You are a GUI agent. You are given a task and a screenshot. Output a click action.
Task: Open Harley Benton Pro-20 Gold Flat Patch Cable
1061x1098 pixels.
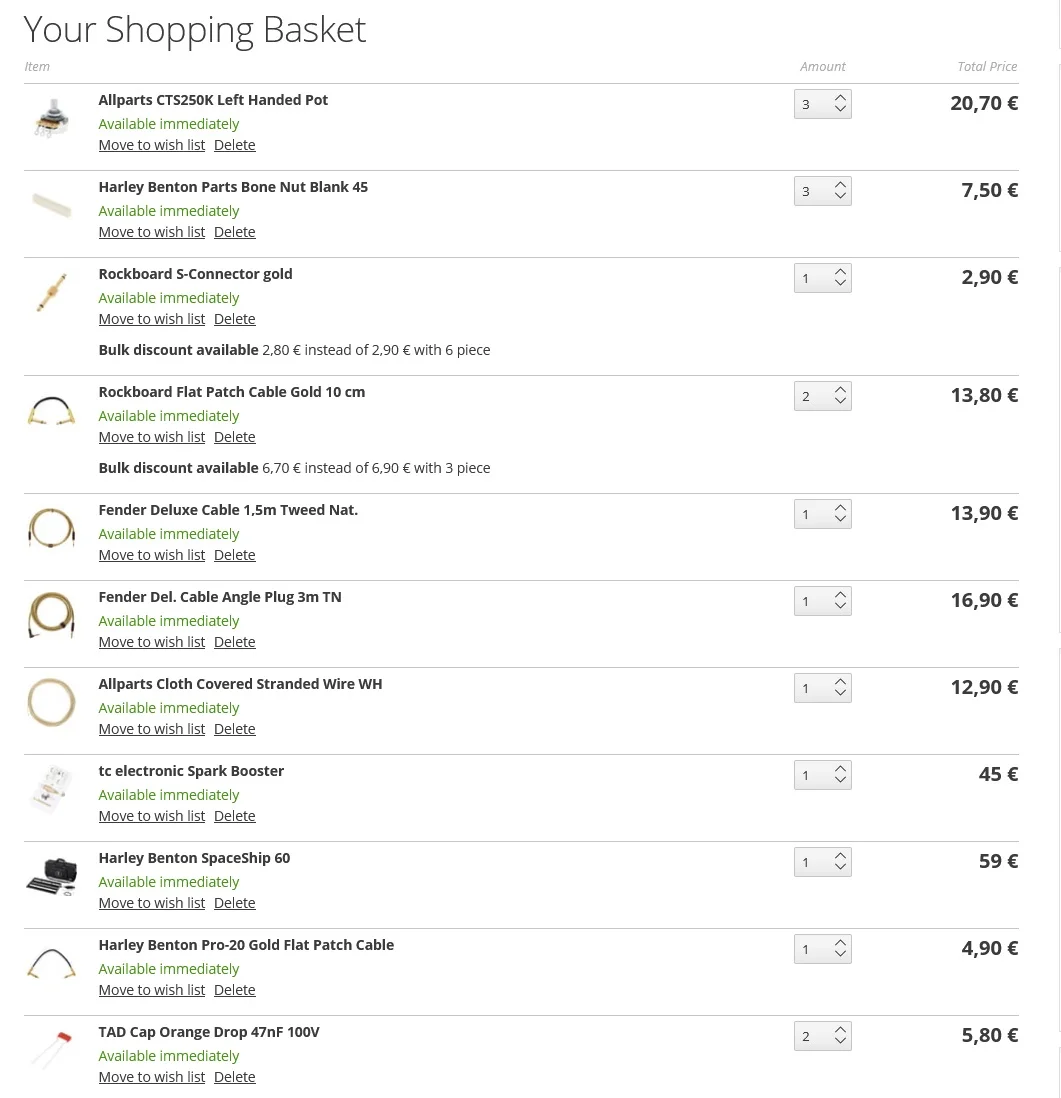point(246,945)
